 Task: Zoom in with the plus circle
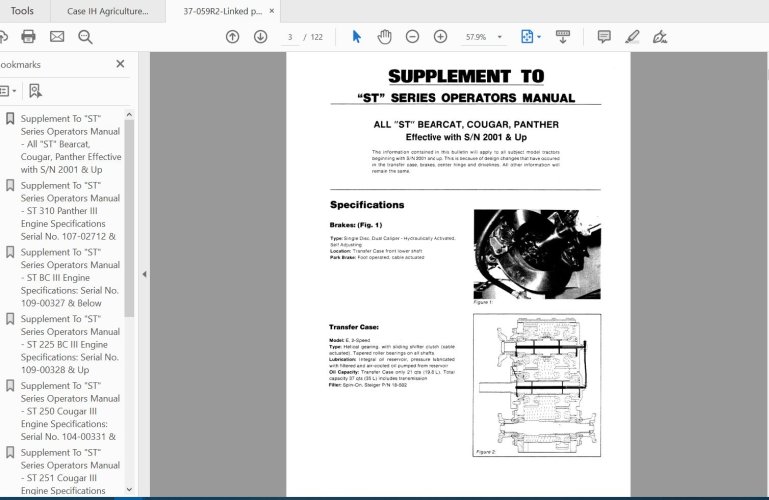point(440,37)
